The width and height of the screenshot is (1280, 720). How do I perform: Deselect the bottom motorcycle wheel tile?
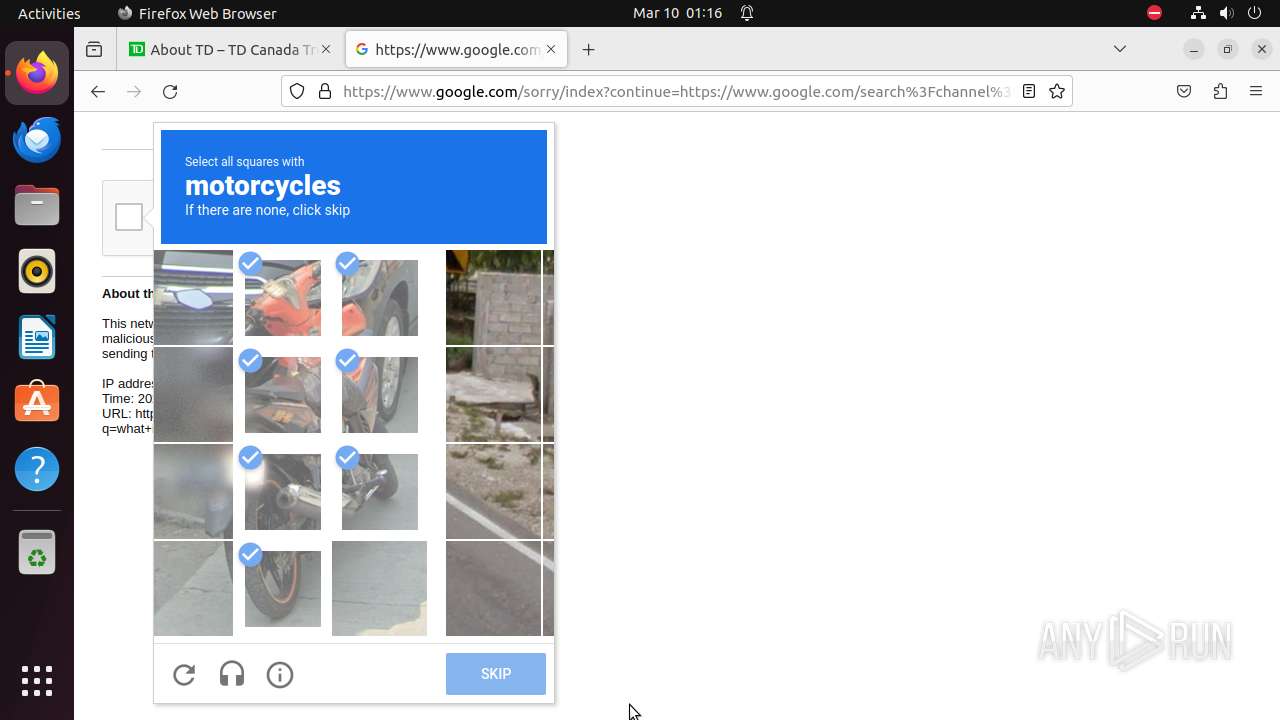[283, 589]
